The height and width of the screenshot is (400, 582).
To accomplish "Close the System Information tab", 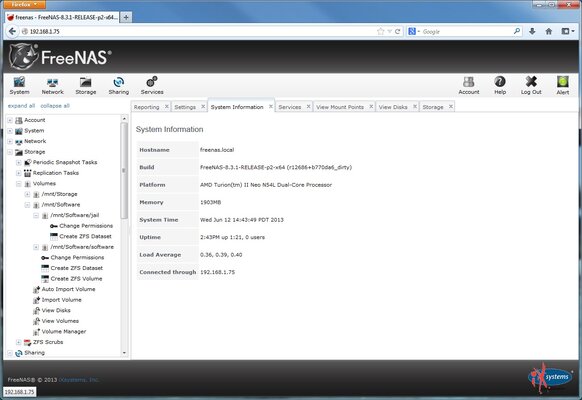I will [x=271, y=106].
